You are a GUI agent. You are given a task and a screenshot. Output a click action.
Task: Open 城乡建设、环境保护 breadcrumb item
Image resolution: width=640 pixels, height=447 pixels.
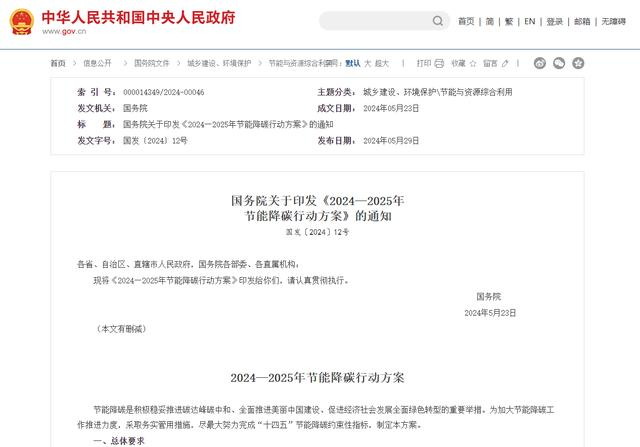pyautogui.click(x=219, y=63)
